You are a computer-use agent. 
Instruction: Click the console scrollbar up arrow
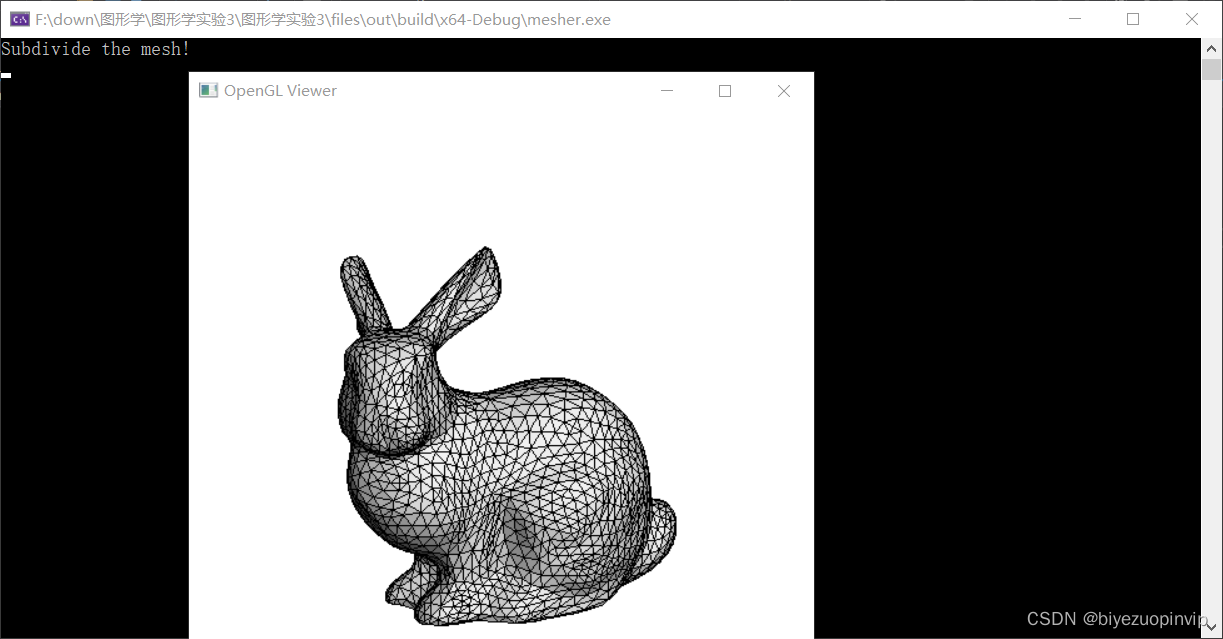pyautogui.click(x=1212, y=47)
